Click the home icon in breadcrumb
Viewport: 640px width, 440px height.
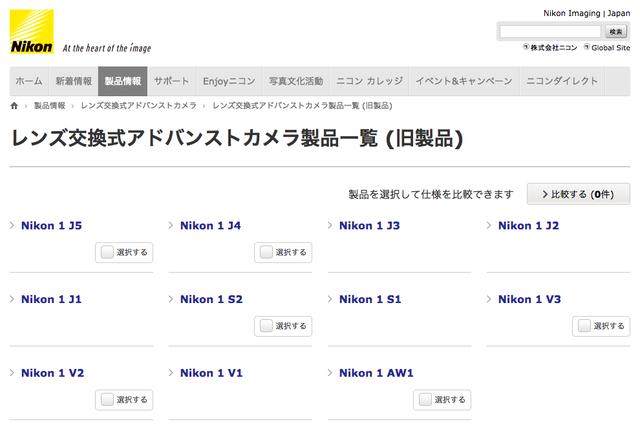14,106
